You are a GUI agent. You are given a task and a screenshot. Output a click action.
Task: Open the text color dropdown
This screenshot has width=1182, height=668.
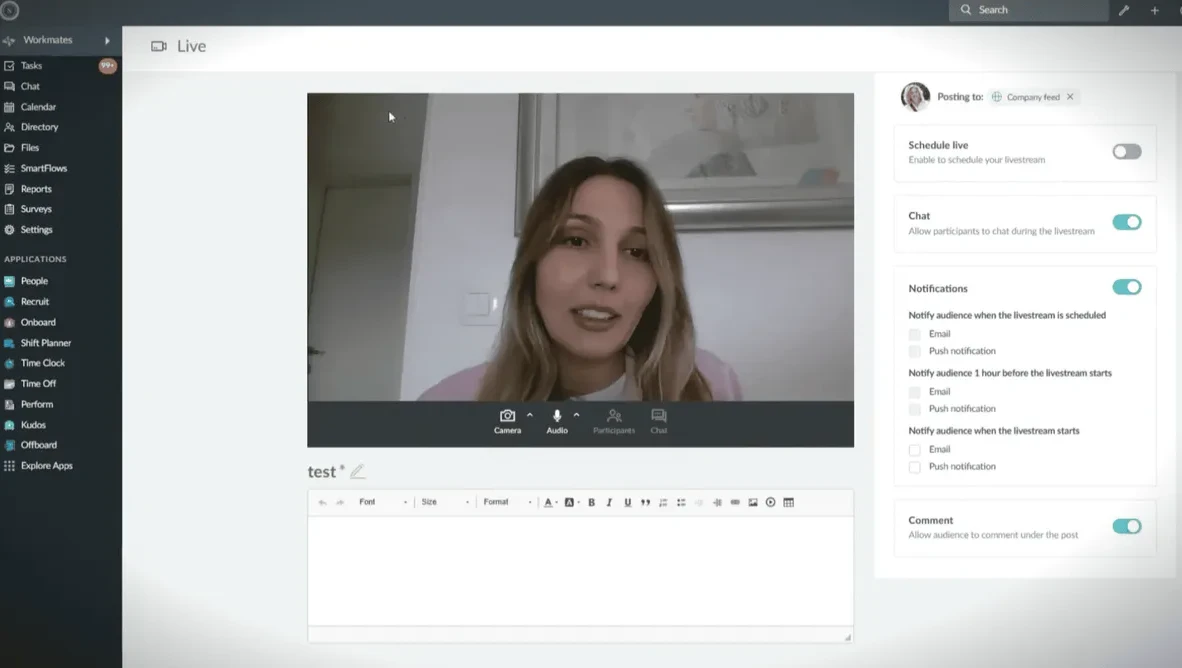tap(550, 502)
